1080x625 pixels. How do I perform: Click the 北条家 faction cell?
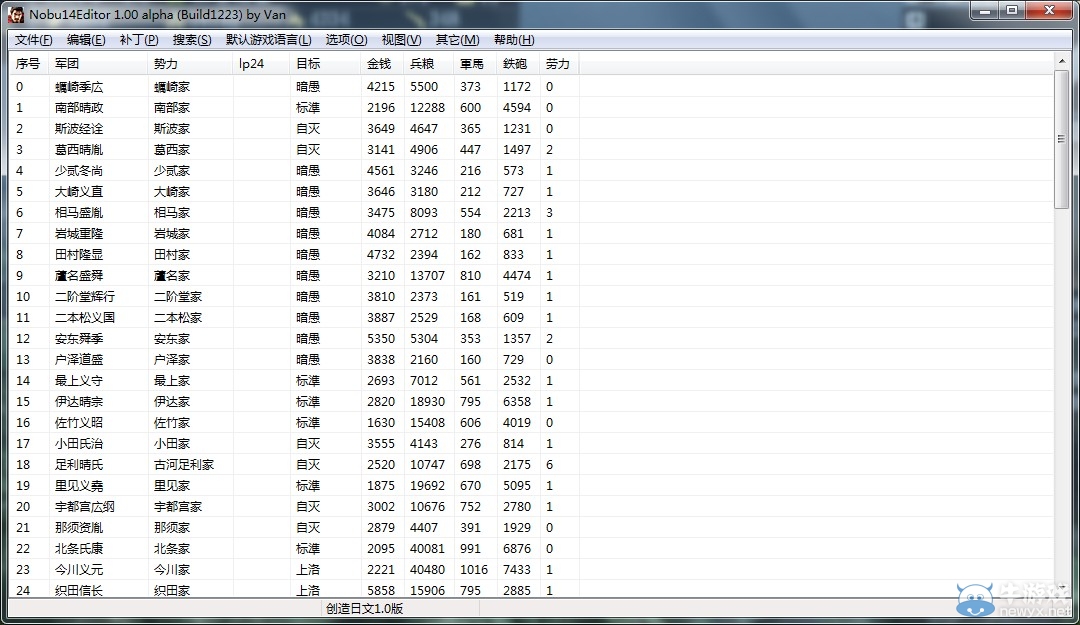172,549
